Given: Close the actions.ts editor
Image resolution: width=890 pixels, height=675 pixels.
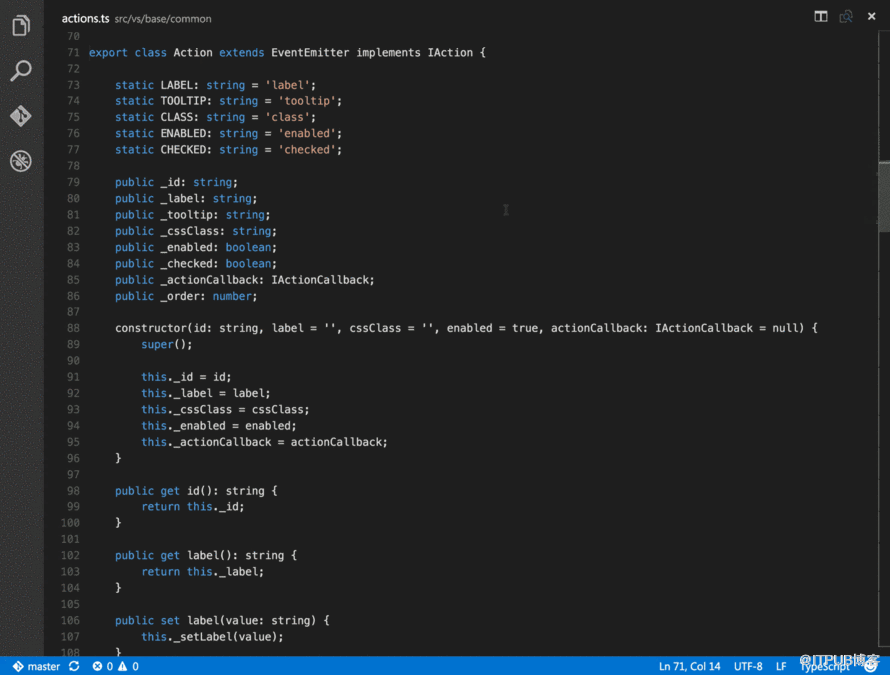Looking at the screenshot, I should pos(872,16).
